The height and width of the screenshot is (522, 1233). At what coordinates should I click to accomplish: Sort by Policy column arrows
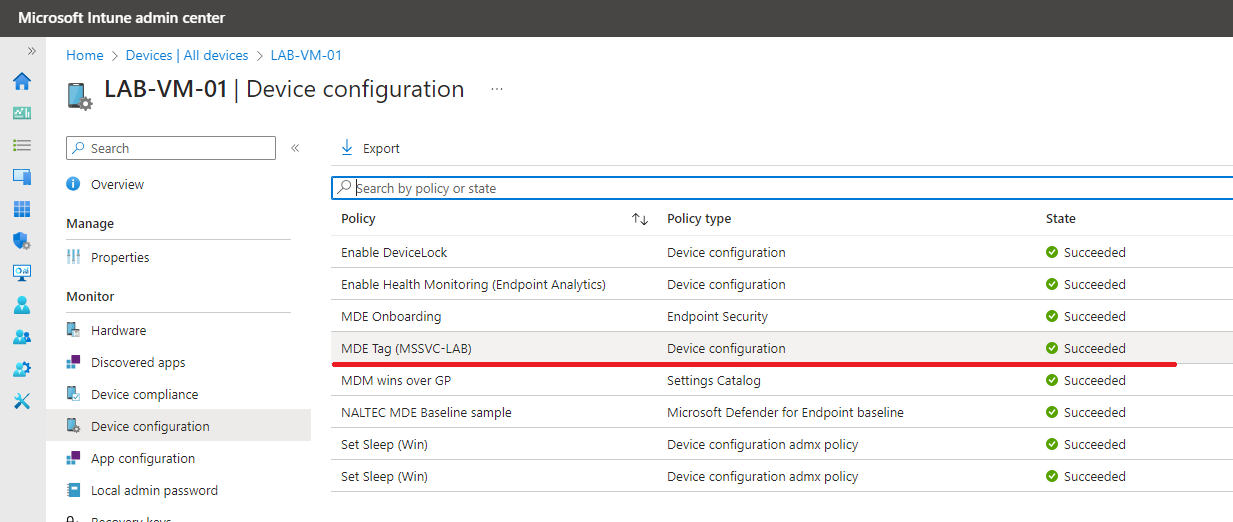(x=640, y=219)
